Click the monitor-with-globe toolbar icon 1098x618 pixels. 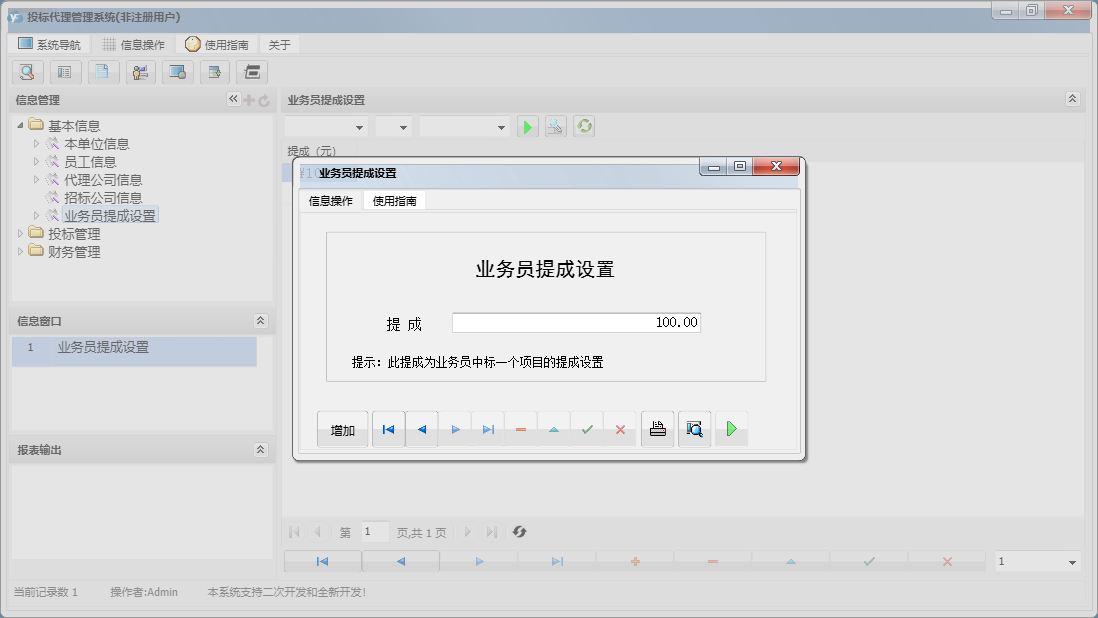pos(178,72)
